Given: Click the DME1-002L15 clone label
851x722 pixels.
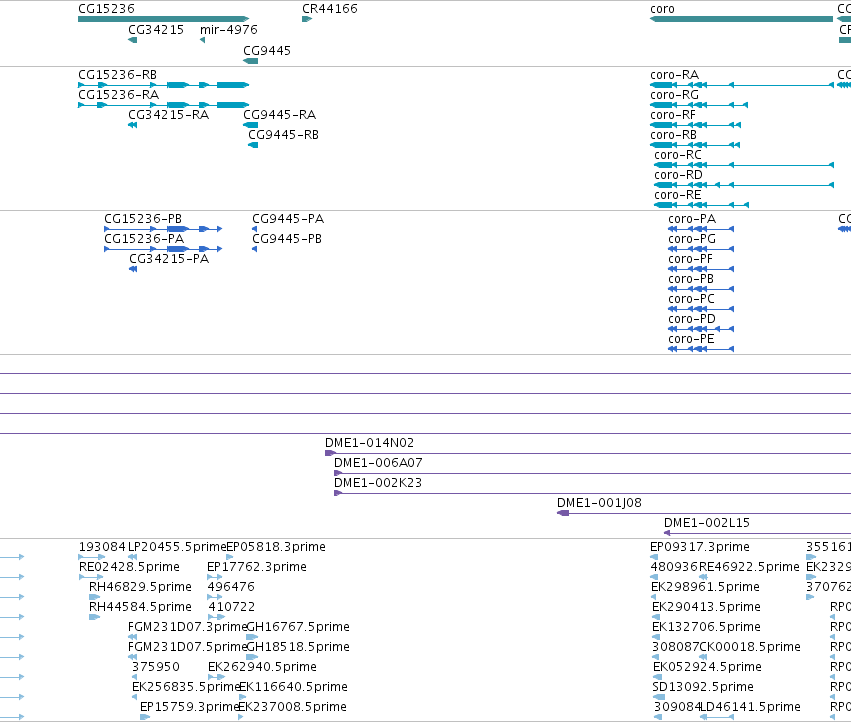Looking at the screenshot, I should tap(707, 523).
